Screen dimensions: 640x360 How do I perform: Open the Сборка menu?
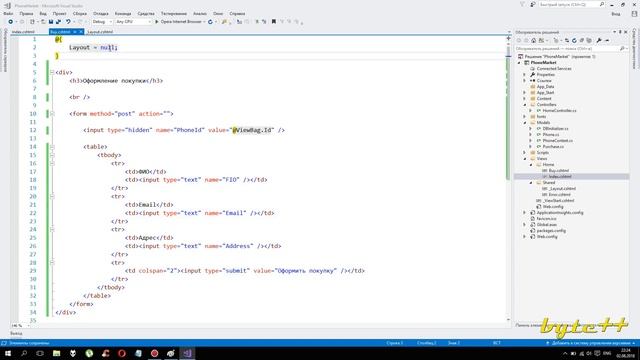(x=80, y=13)
